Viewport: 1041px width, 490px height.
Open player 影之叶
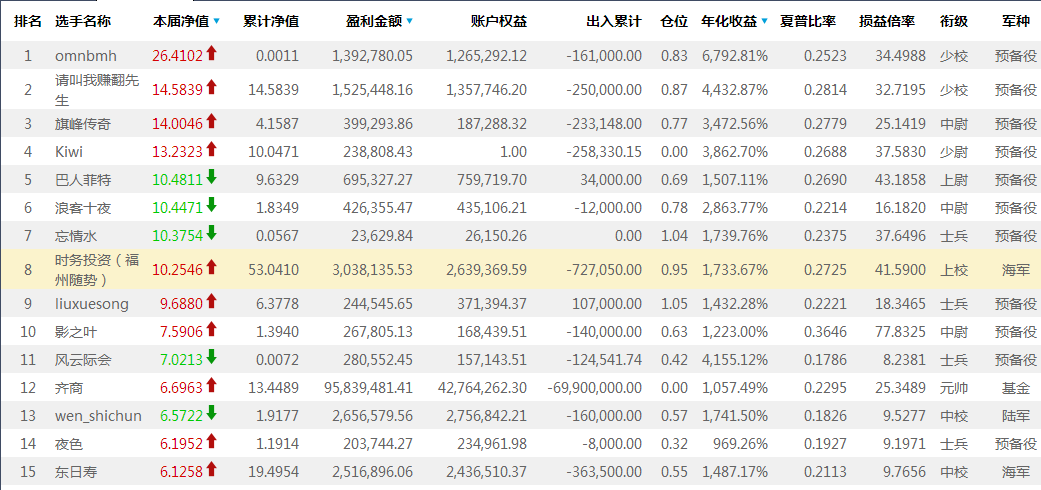click(x=76, y=332)
